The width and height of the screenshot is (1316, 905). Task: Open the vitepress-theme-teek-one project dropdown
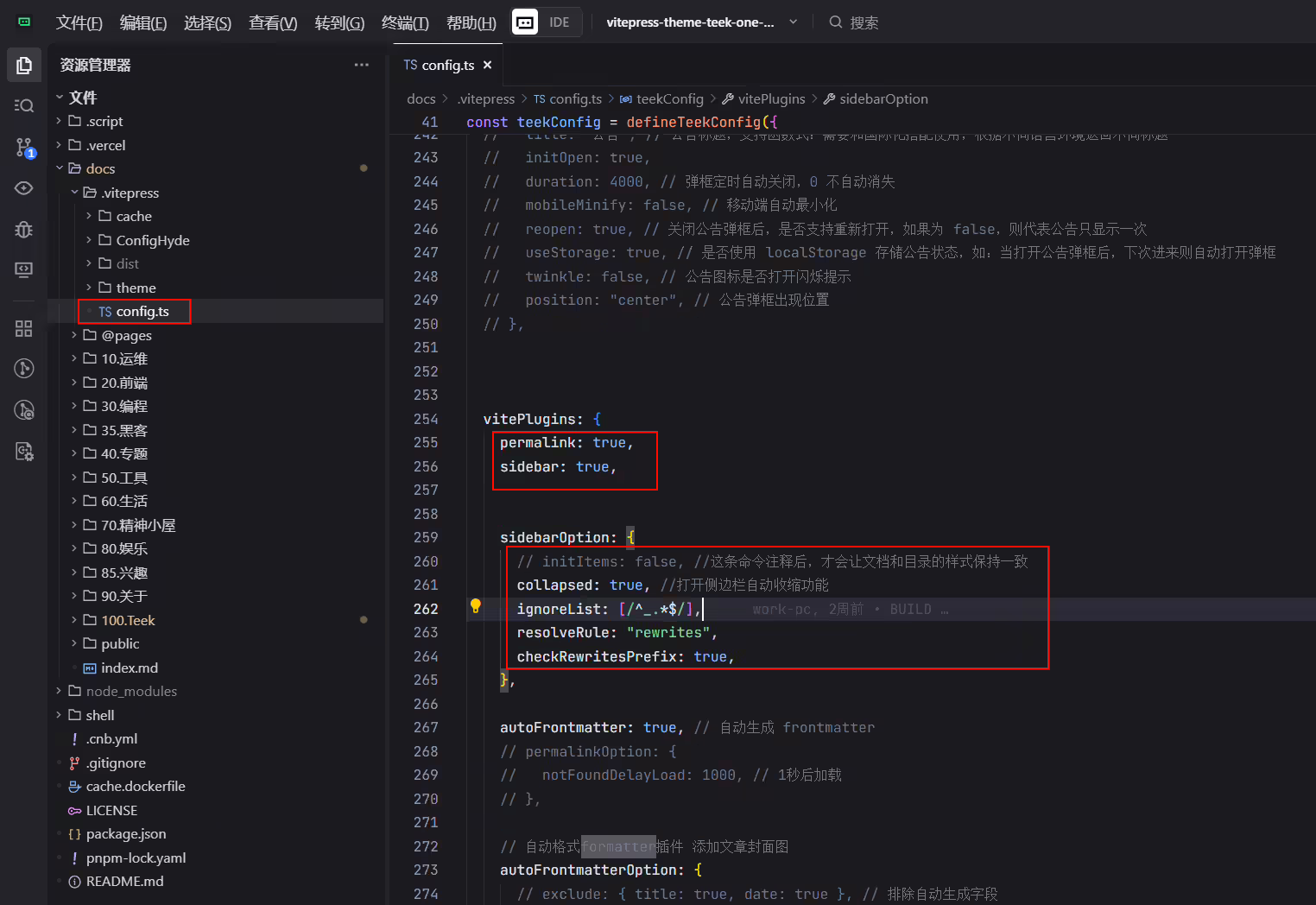[x=702, y=22]
